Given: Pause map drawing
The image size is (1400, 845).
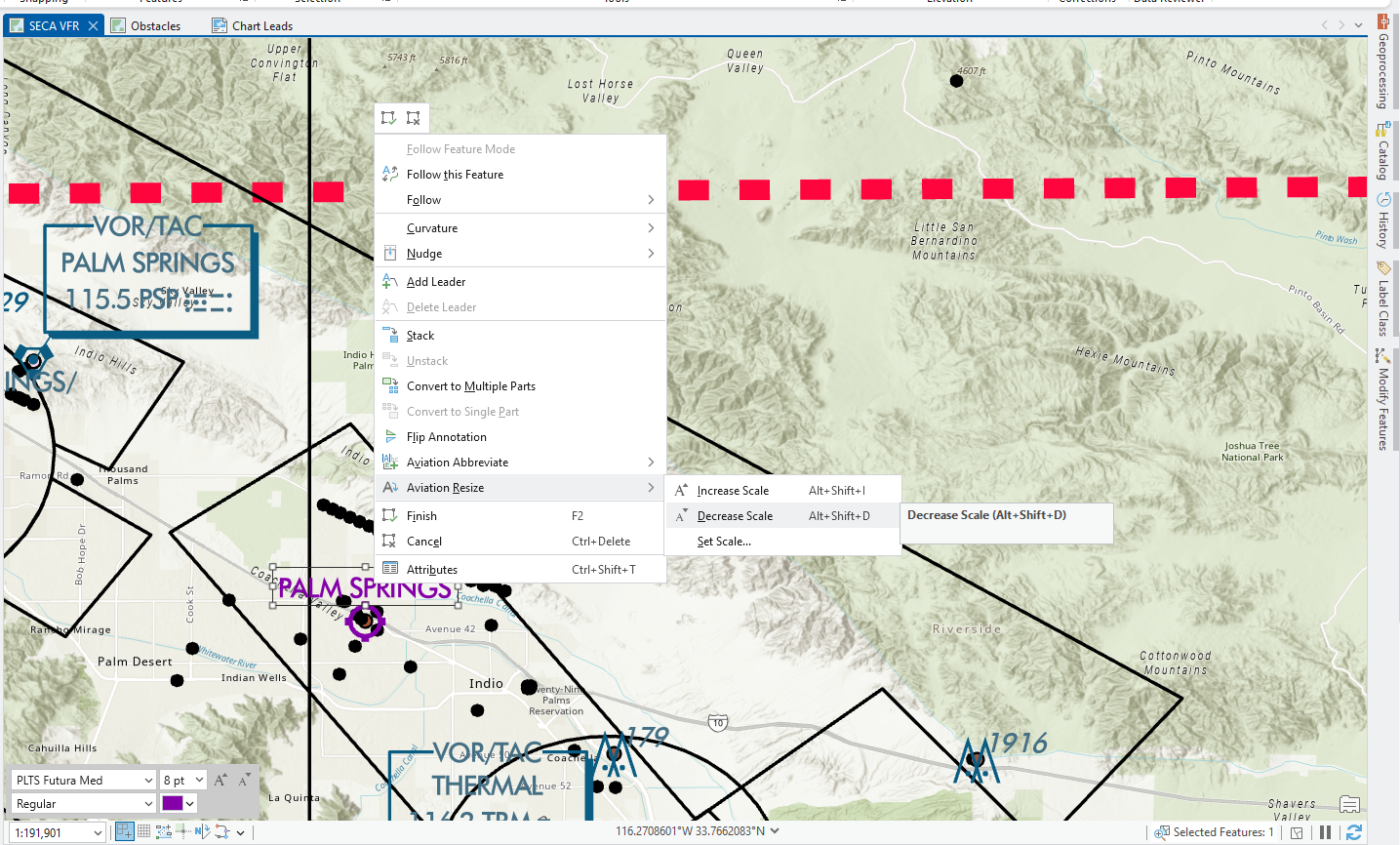Looking at the screenshot, I should (1325, 832).
